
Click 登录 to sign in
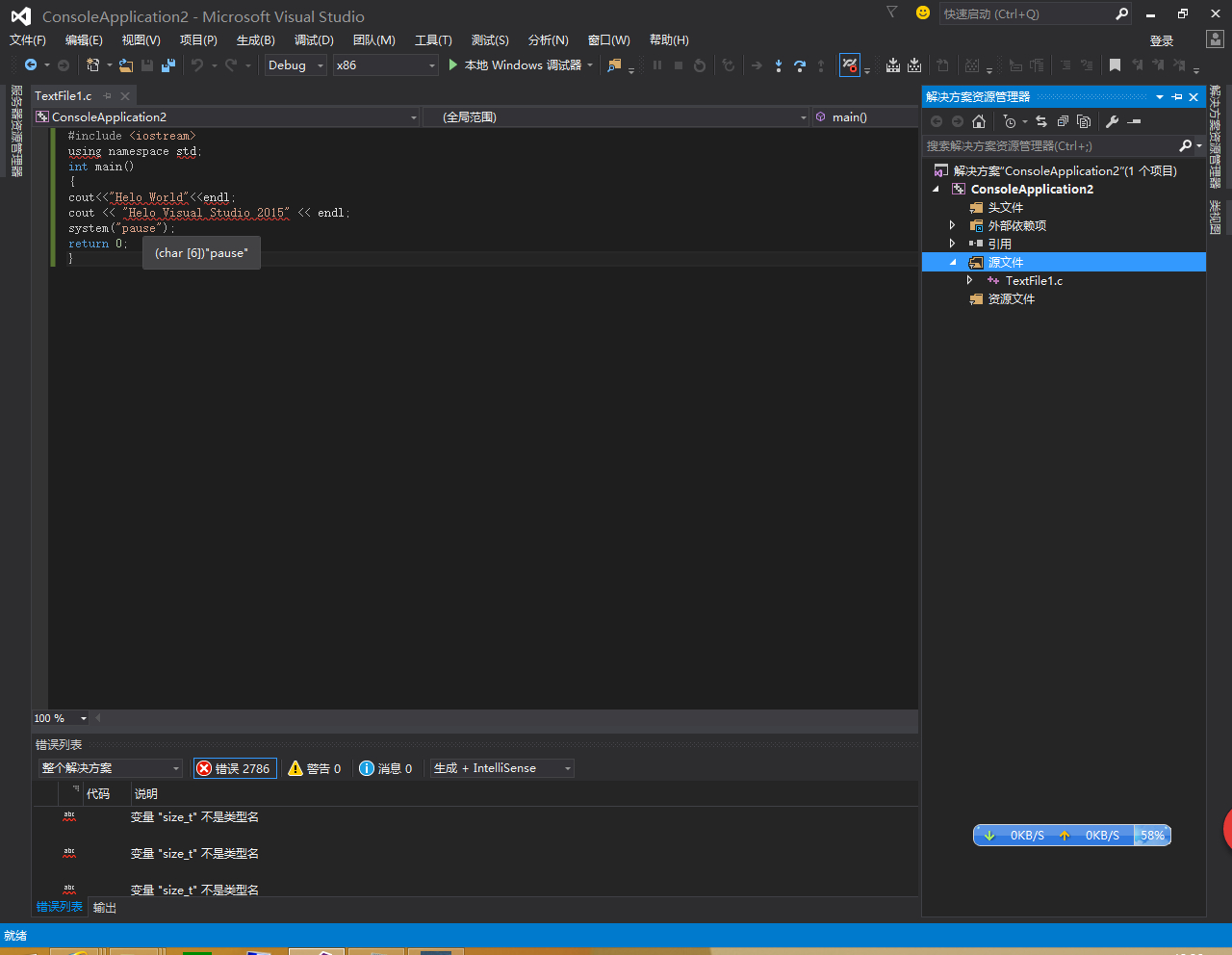pos(1162,40)
